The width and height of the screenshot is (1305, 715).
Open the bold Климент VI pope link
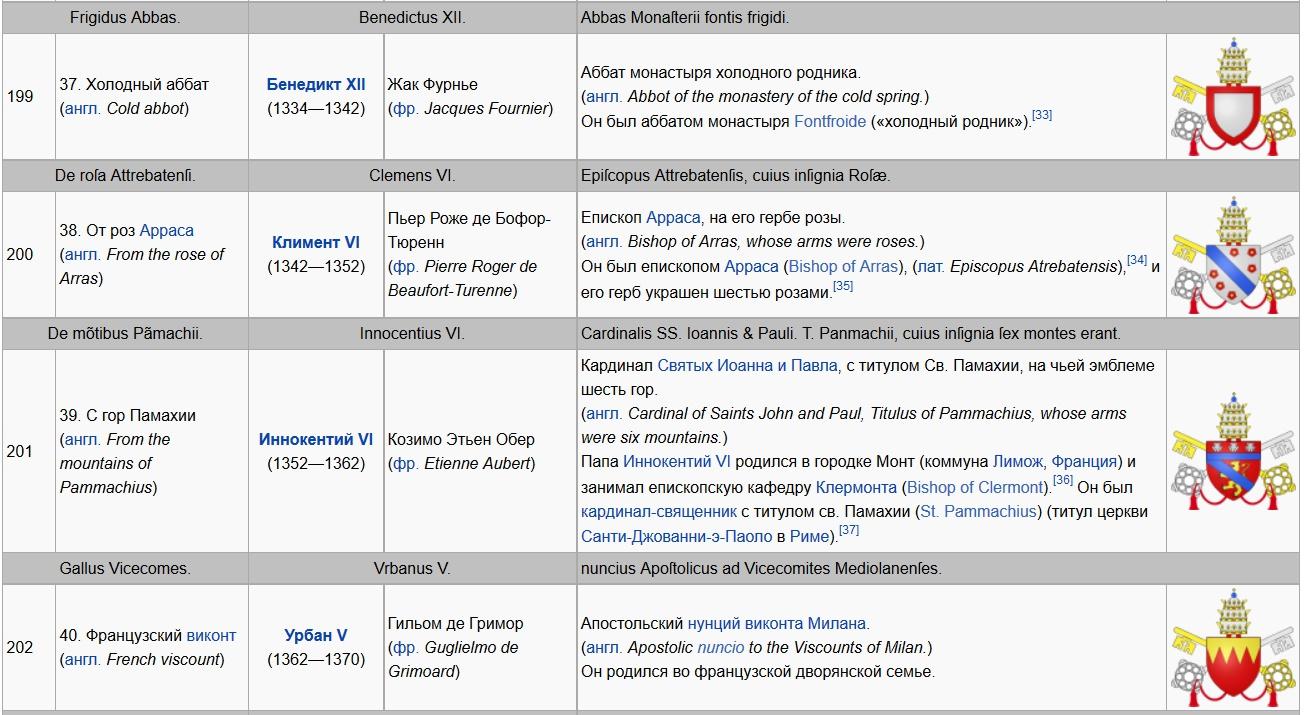(x=316, y=242)
